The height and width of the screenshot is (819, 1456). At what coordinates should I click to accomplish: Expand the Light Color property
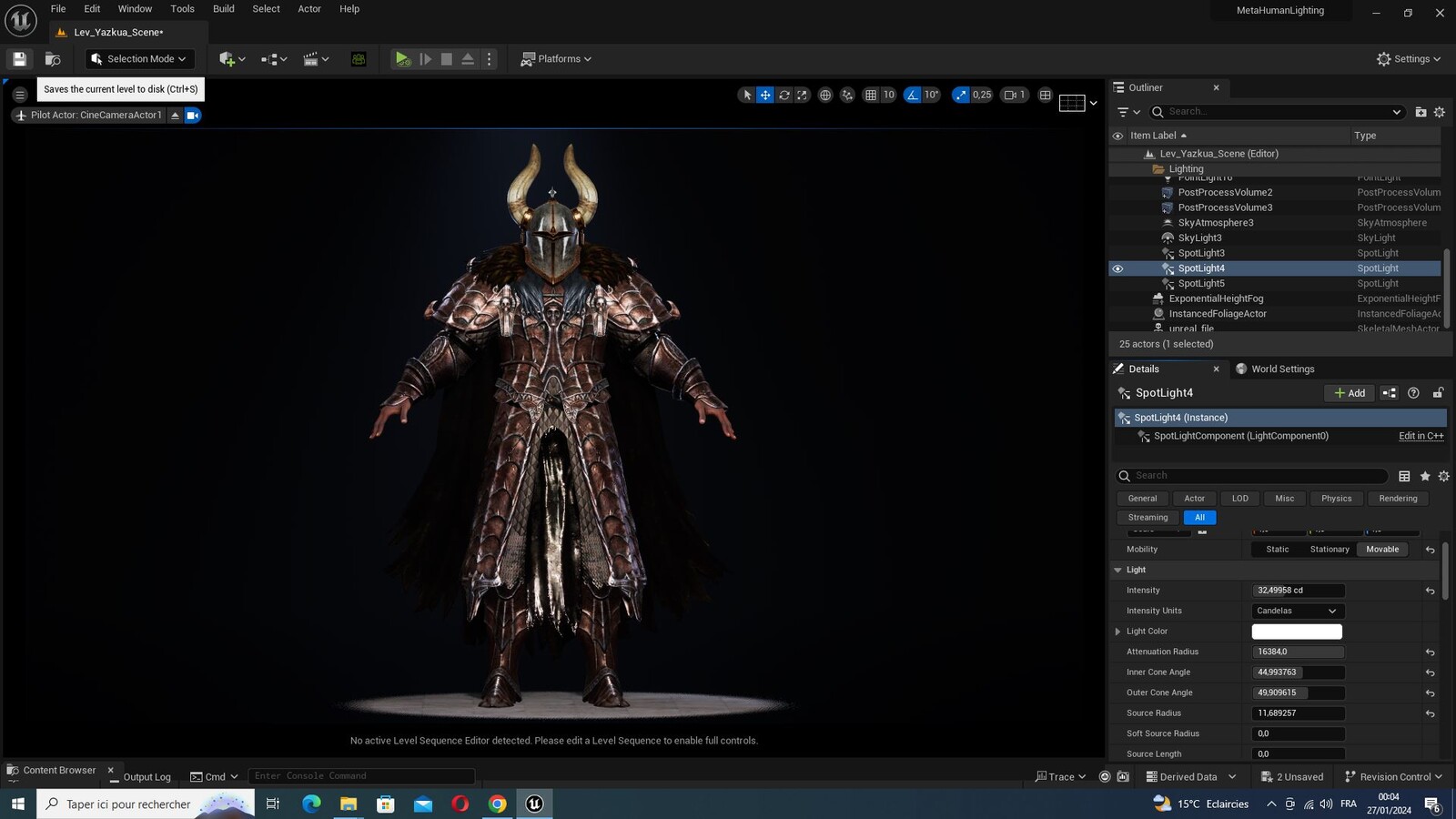1117,632
